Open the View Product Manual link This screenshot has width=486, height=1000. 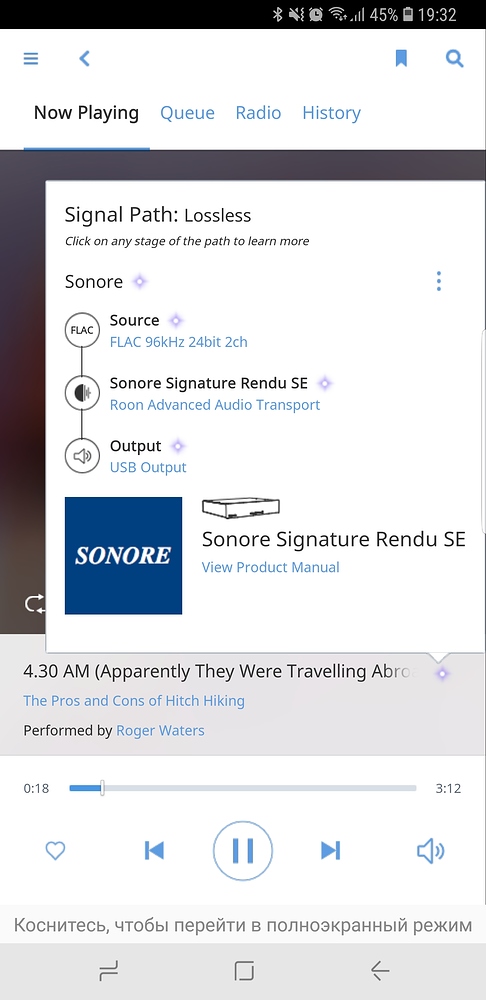click(x=270, y=567)
